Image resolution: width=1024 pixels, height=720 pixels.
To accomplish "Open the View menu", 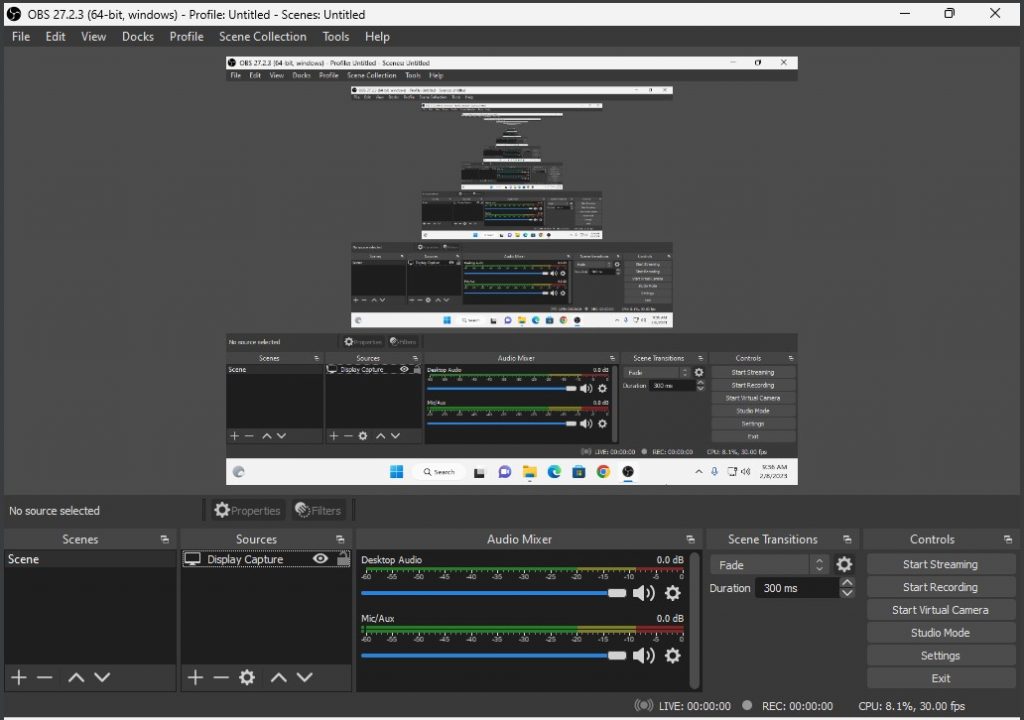I will point(93,37).
